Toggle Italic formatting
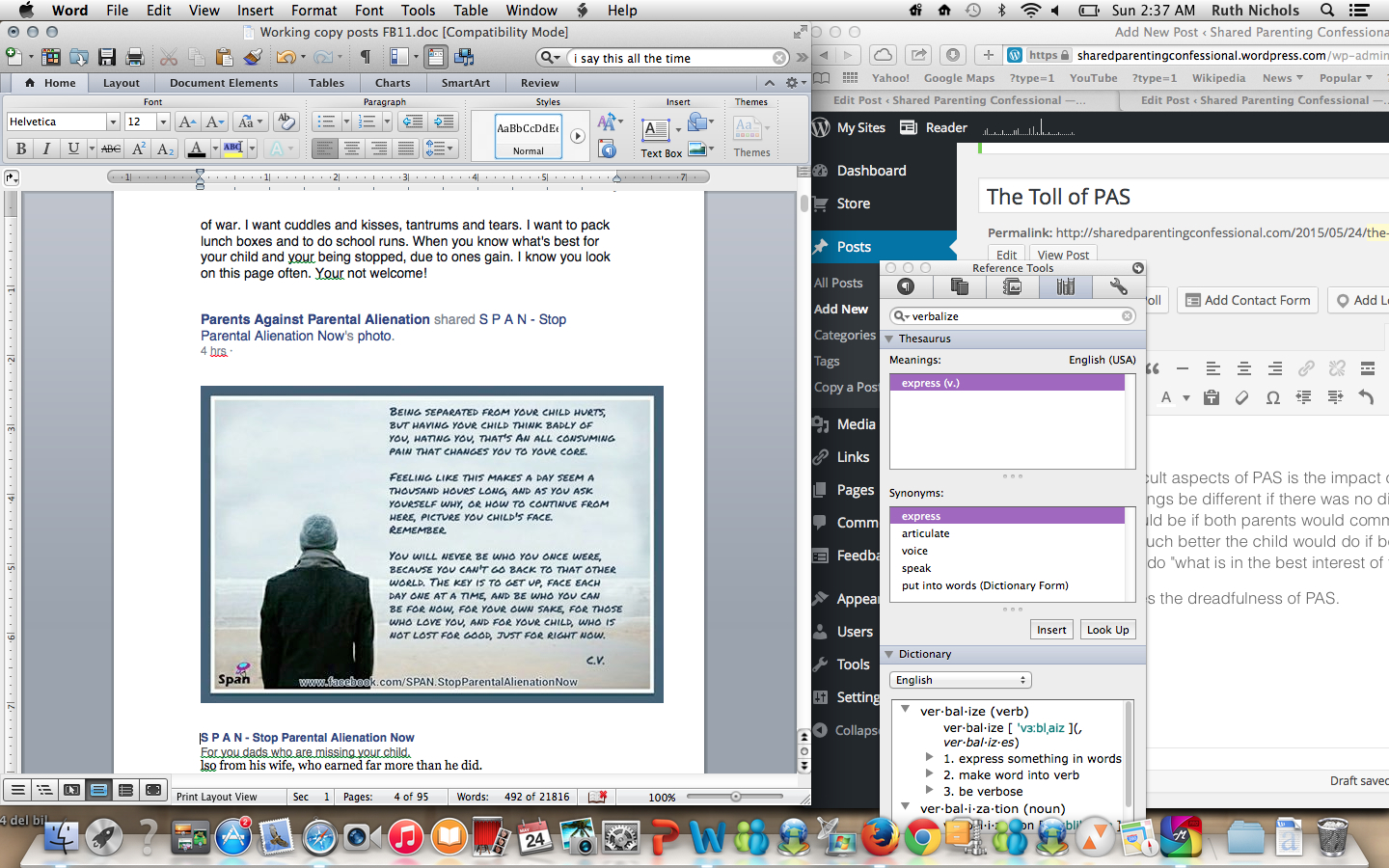This screenshot has width=1389, height=868. (x=46, y=149)
